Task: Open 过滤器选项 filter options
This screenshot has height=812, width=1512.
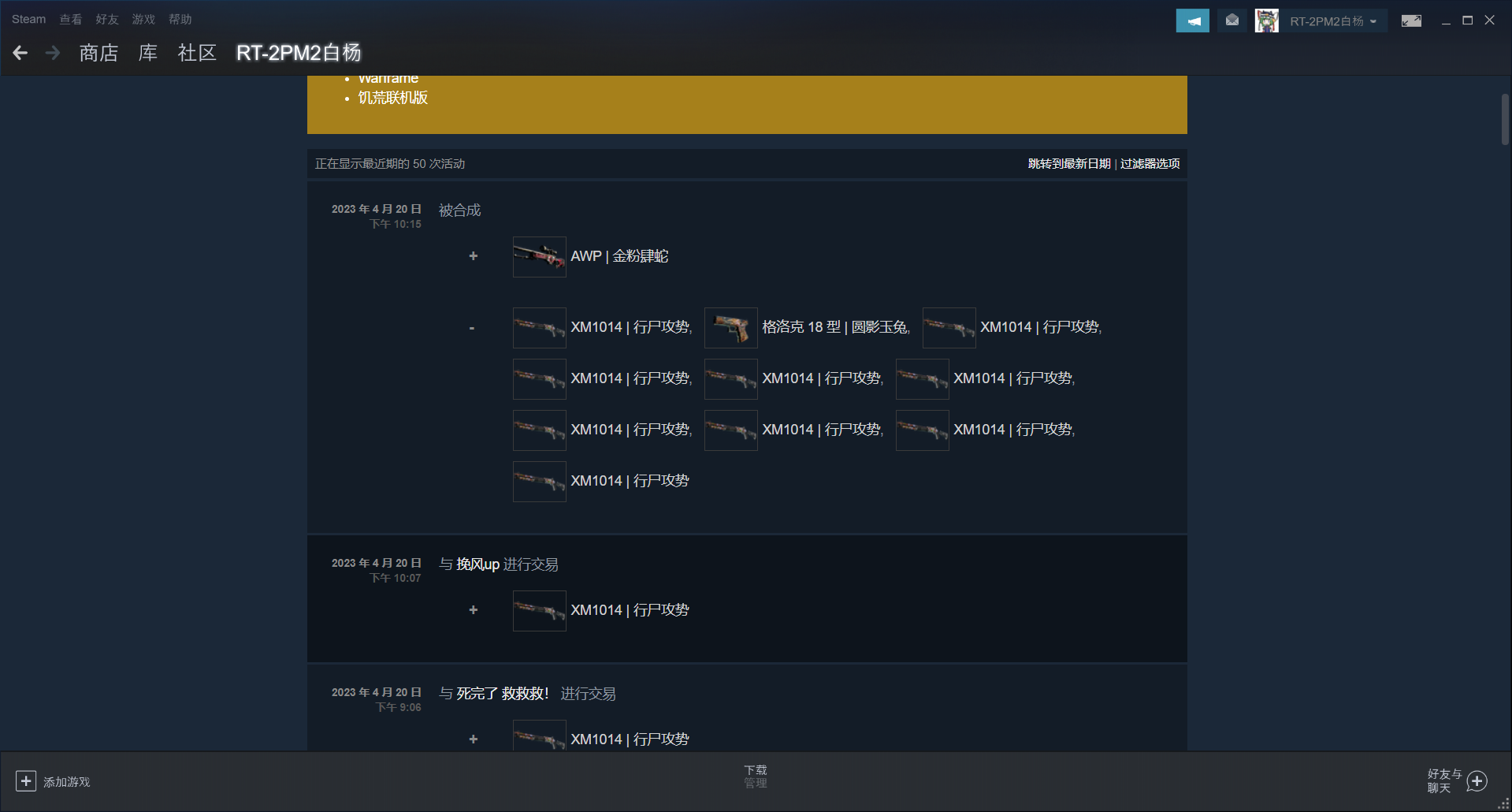Action: click(x=1150, y=163)
